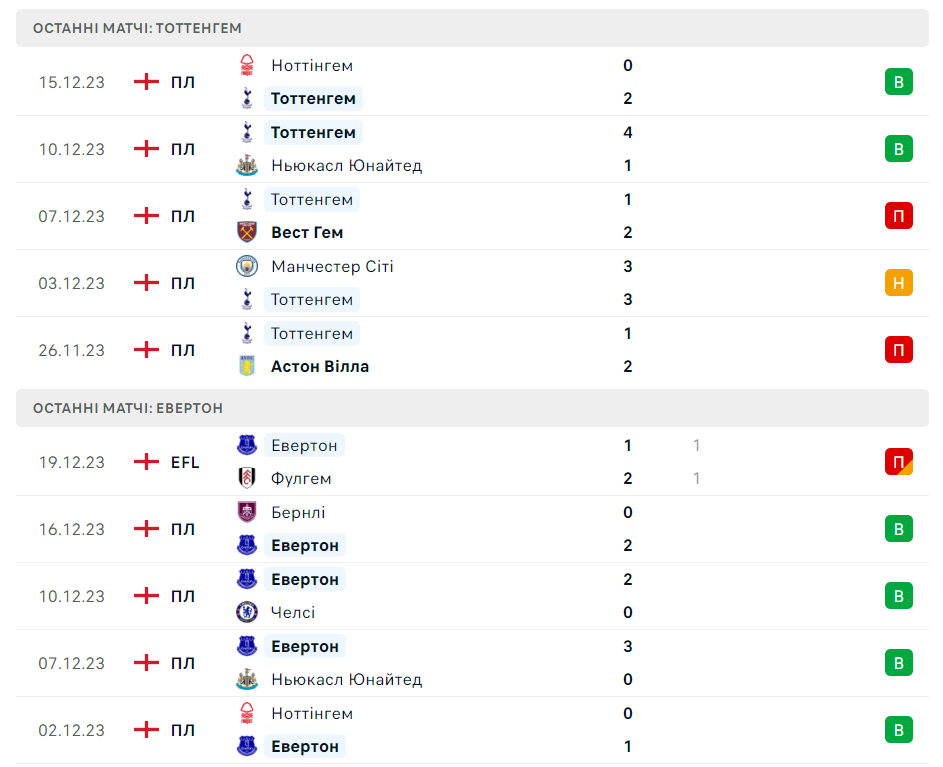This screenshot has width=943, height=767.
Task: Click the West Ham club crest
Action: (x=246, y=233)
